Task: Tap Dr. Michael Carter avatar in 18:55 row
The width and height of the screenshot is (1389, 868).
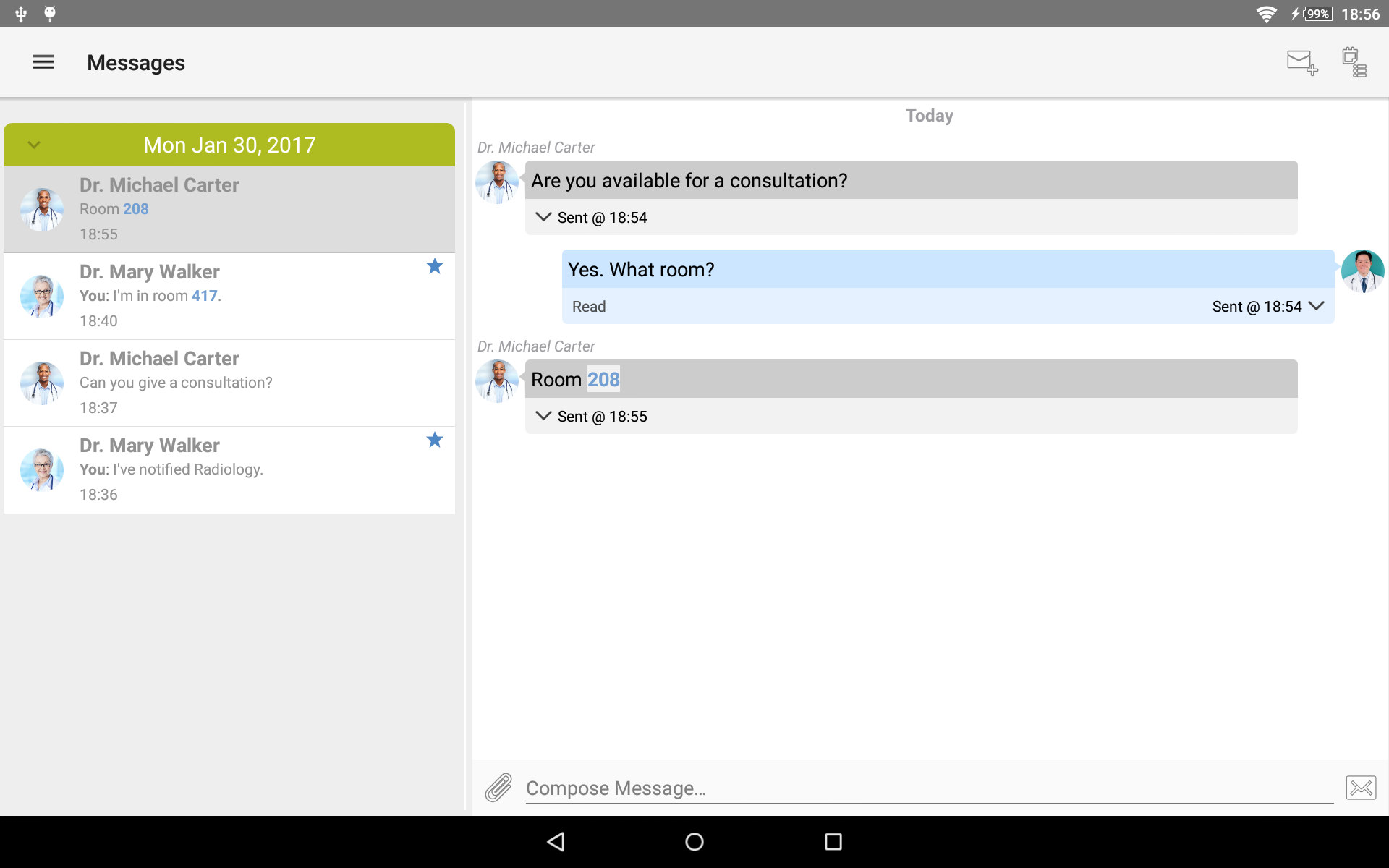Action: click(42, 210)
